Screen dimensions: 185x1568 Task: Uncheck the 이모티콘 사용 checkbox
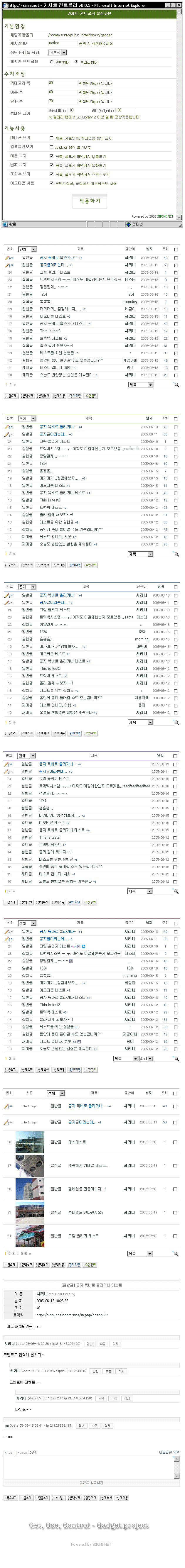(x=51, y=183)
